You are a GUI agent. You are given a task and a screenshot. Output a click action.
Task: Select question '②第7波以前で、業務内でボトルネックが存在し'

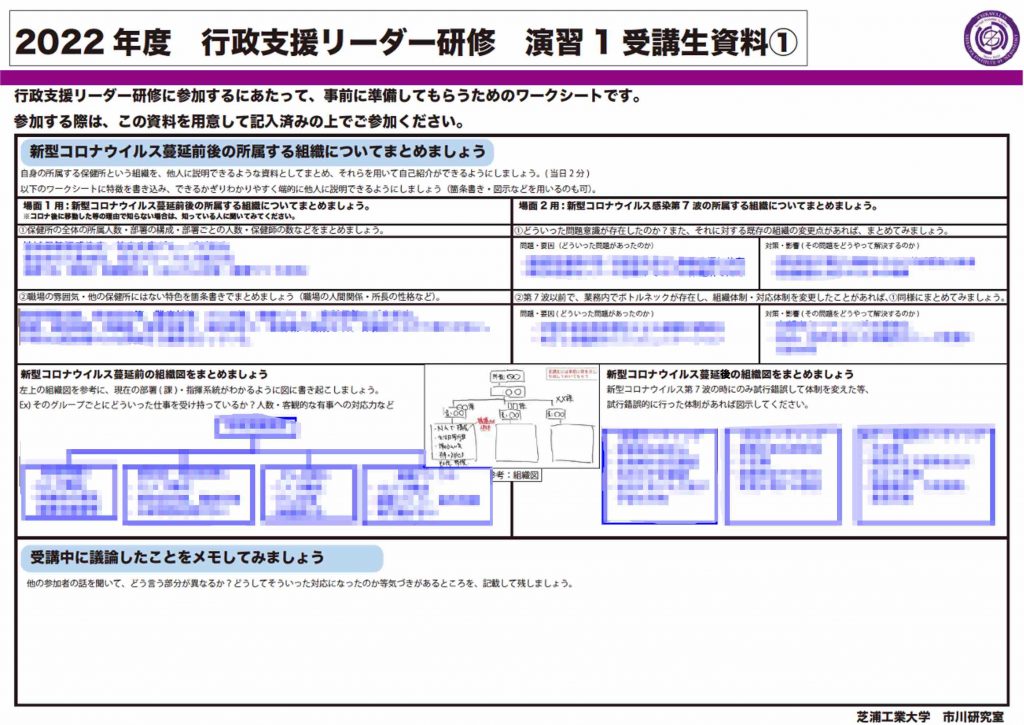click(x=760, y=297)
